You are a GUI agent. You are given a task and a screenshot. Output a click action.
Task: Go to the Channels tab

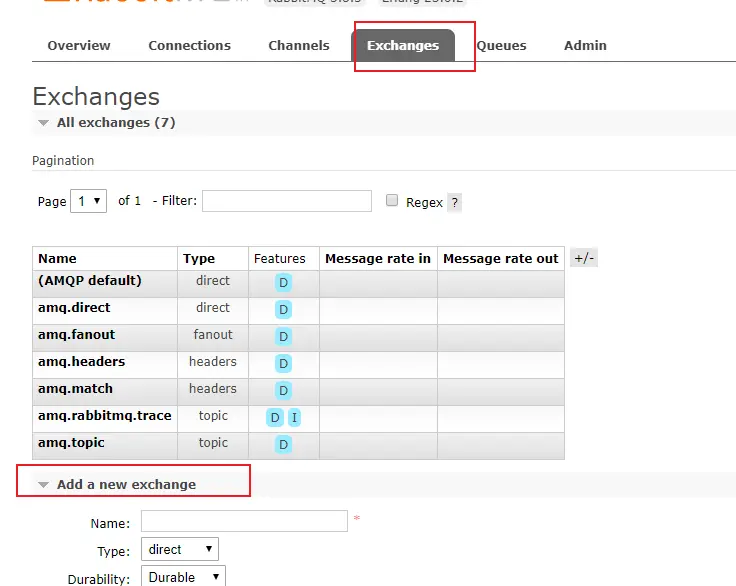point(299,46)
